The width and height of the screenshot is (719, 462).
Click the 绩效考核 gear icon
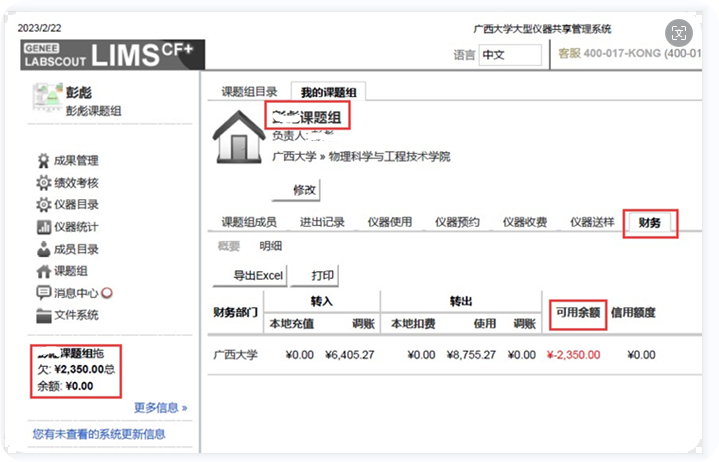43,183
